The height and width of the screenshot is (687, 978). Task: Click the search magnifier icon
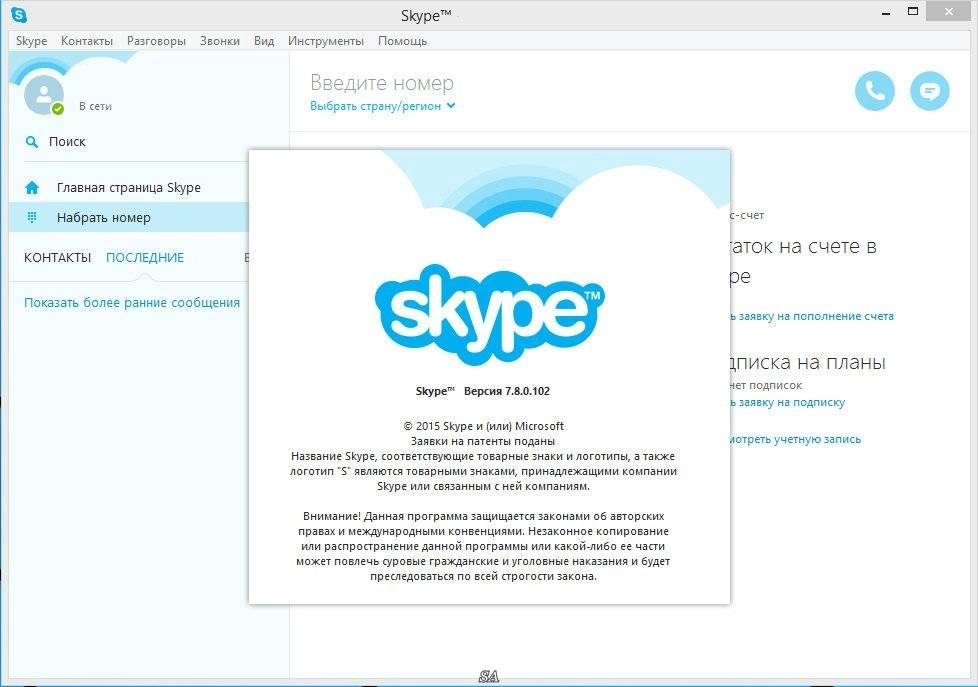click(31, 142)
